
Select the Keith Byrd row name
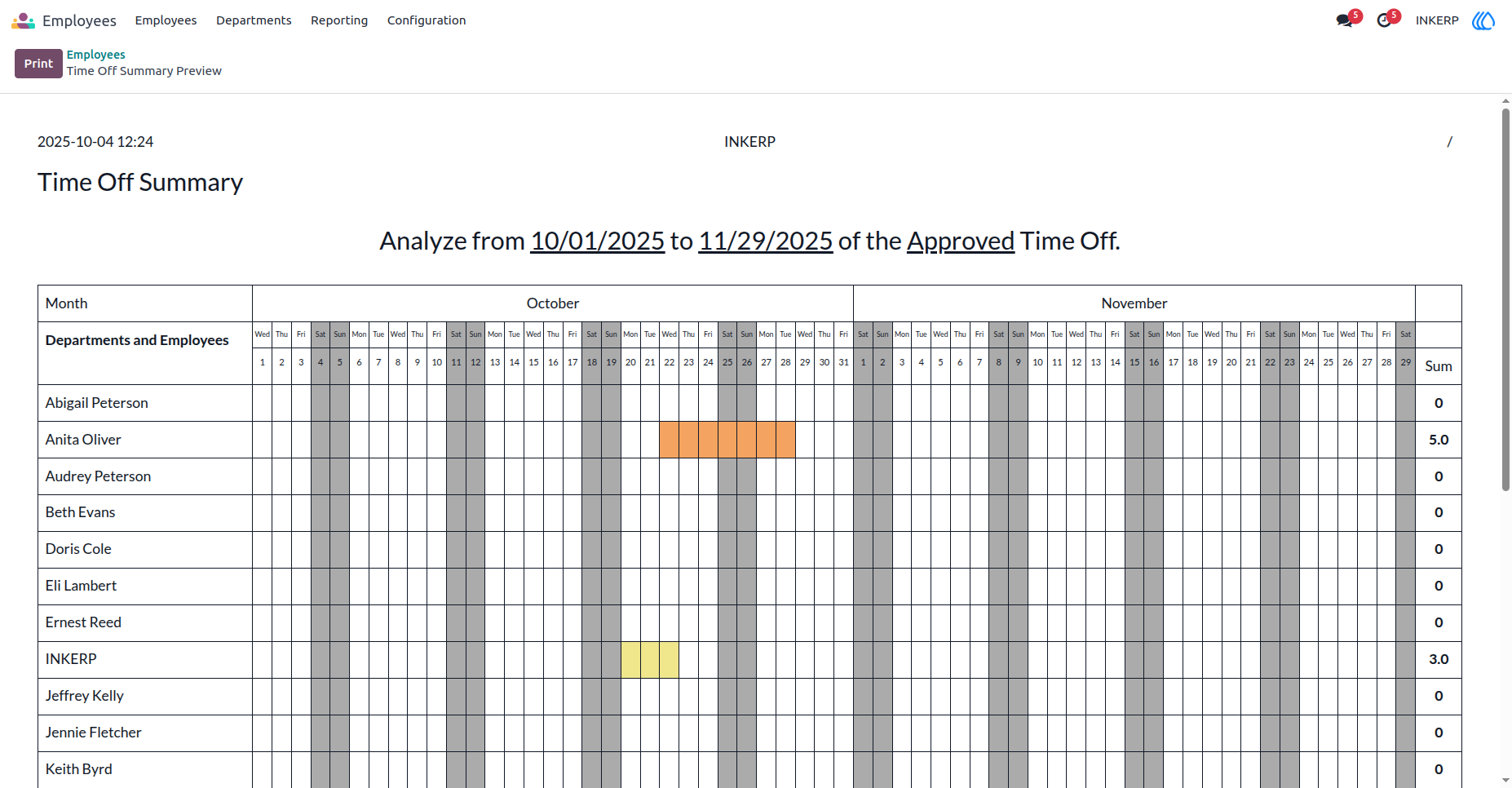pos(78,769)
